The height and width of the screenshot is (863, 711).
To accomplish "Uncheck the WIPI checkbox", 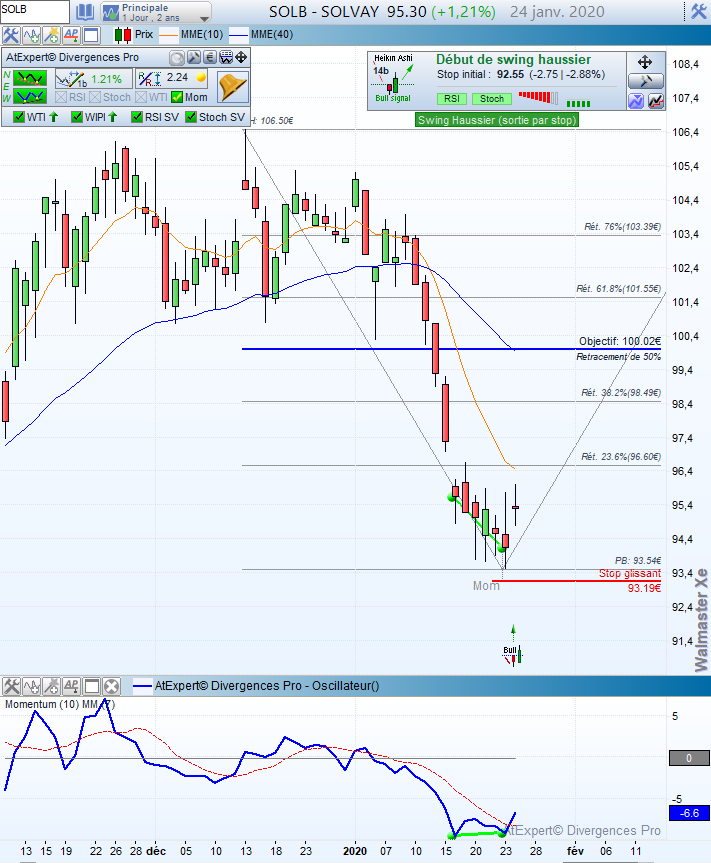I will [x=77, y=117].
